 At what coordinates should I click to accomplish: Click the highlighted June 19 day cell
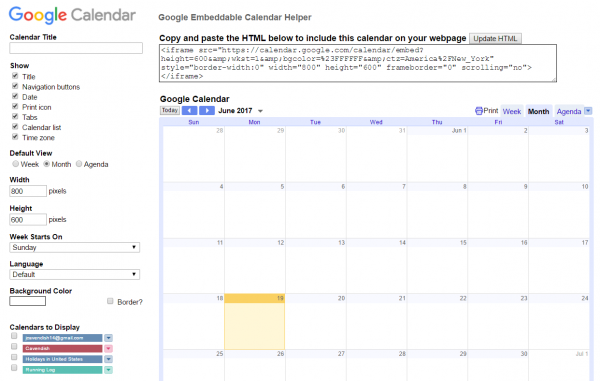254,322
